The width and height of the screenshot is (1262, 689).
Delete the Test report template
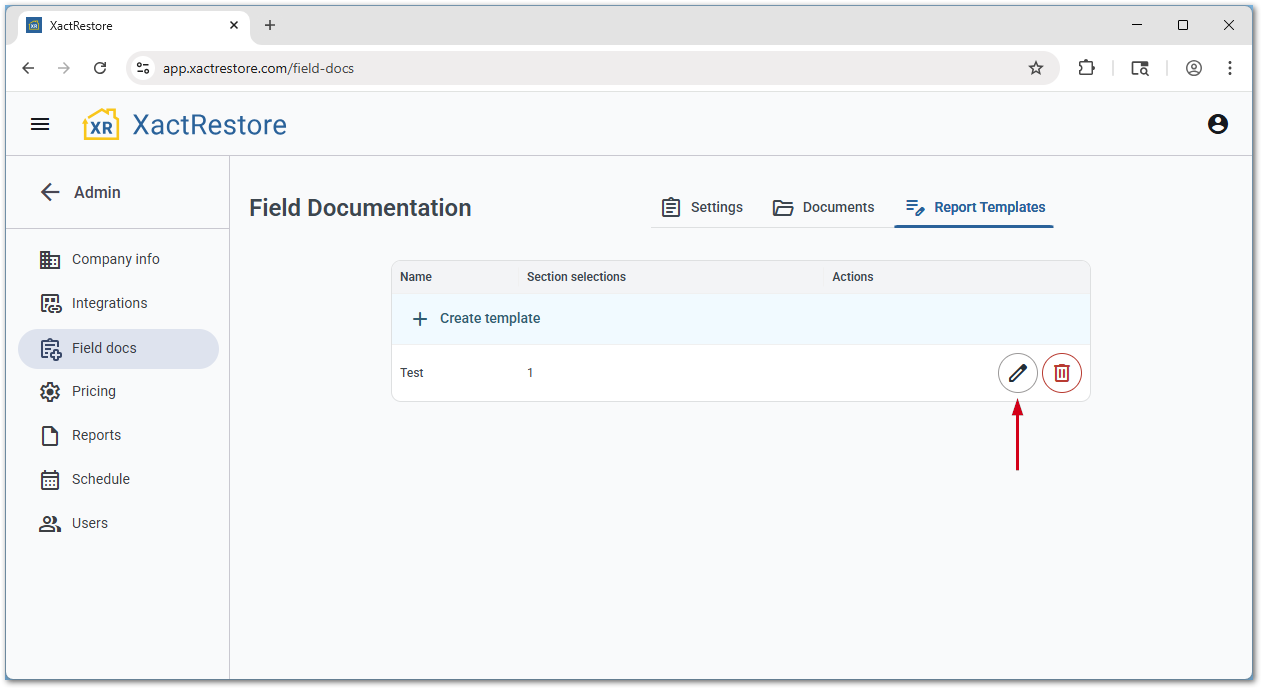(1061, 373)
